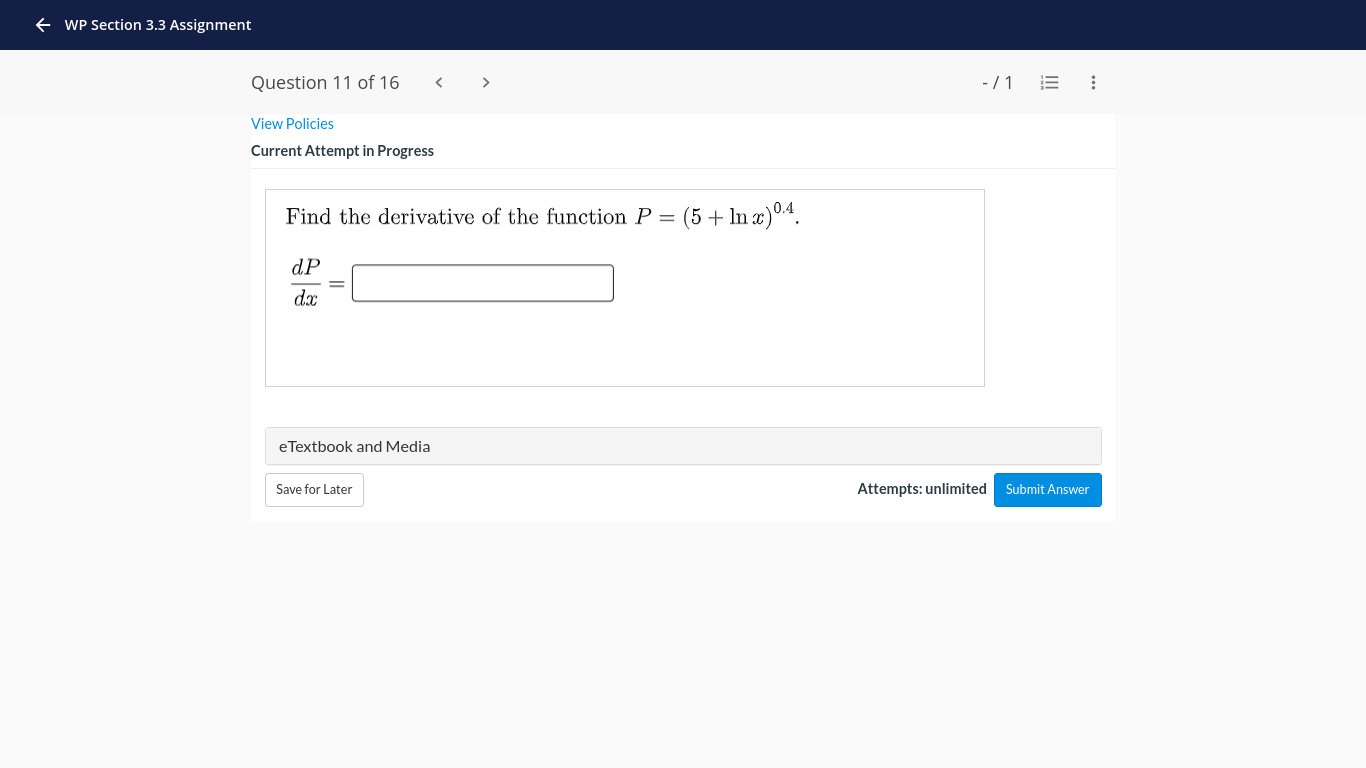Open View Policies
1366x768 pixels.
point(292,123)
